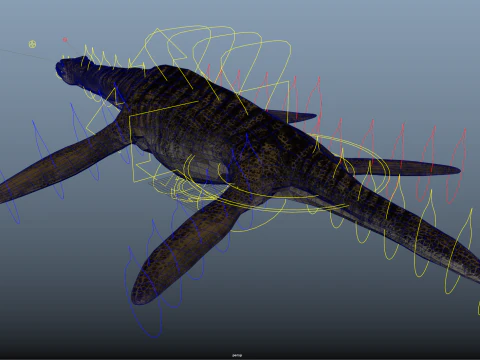Click the persp camera label
This screenshot has height=360, width=480.
pyautogui.click(x=237, y=355)
